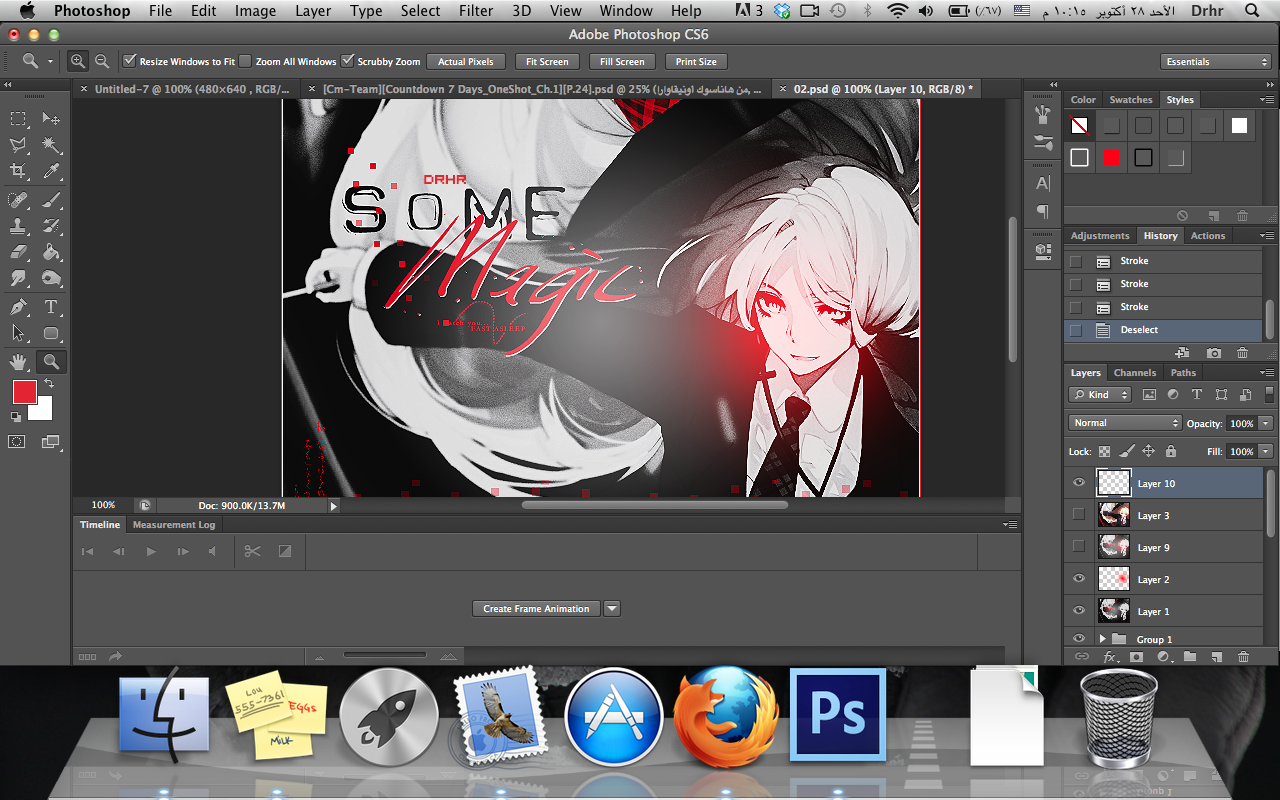
Task: Show Layer 9 visibility
Action: coord(1078,547)
